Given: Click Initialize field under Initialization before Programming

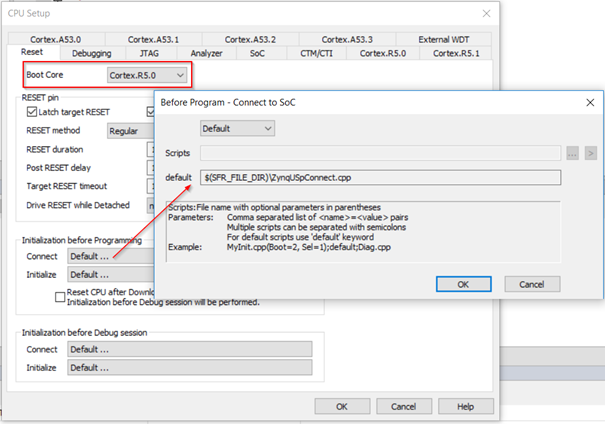Looking at the screenshot, I should (x=110, y=274).
